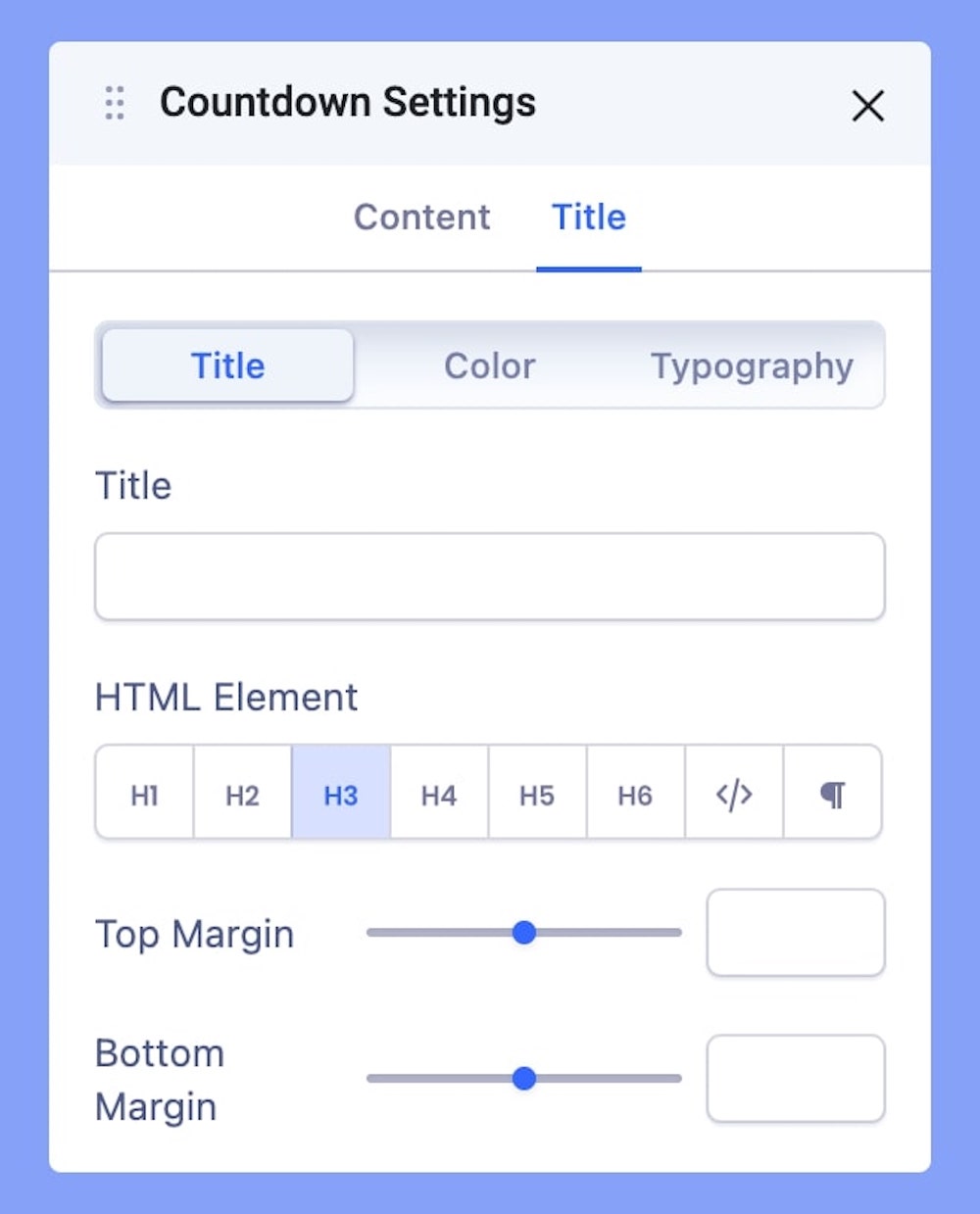This screenshot has height=1214, width=980.
Task: Click the Top Margin slider handle
Action: pos(524,933)
